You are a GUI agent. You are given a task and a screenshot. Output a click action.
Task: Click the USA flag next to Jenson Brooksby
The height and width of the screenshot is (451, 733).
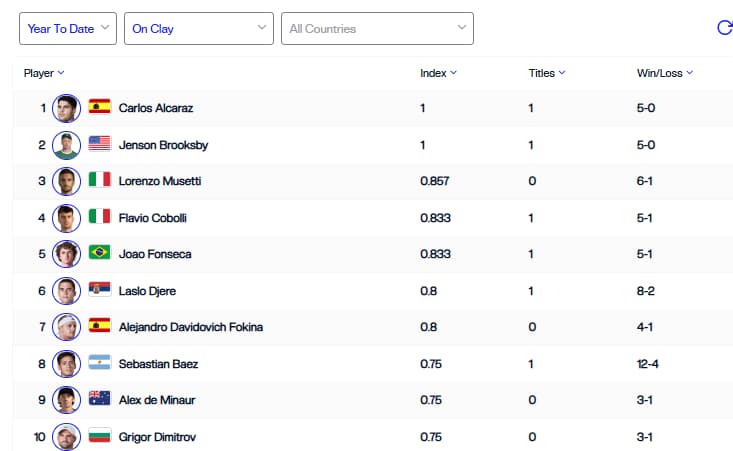coord(100,143)
